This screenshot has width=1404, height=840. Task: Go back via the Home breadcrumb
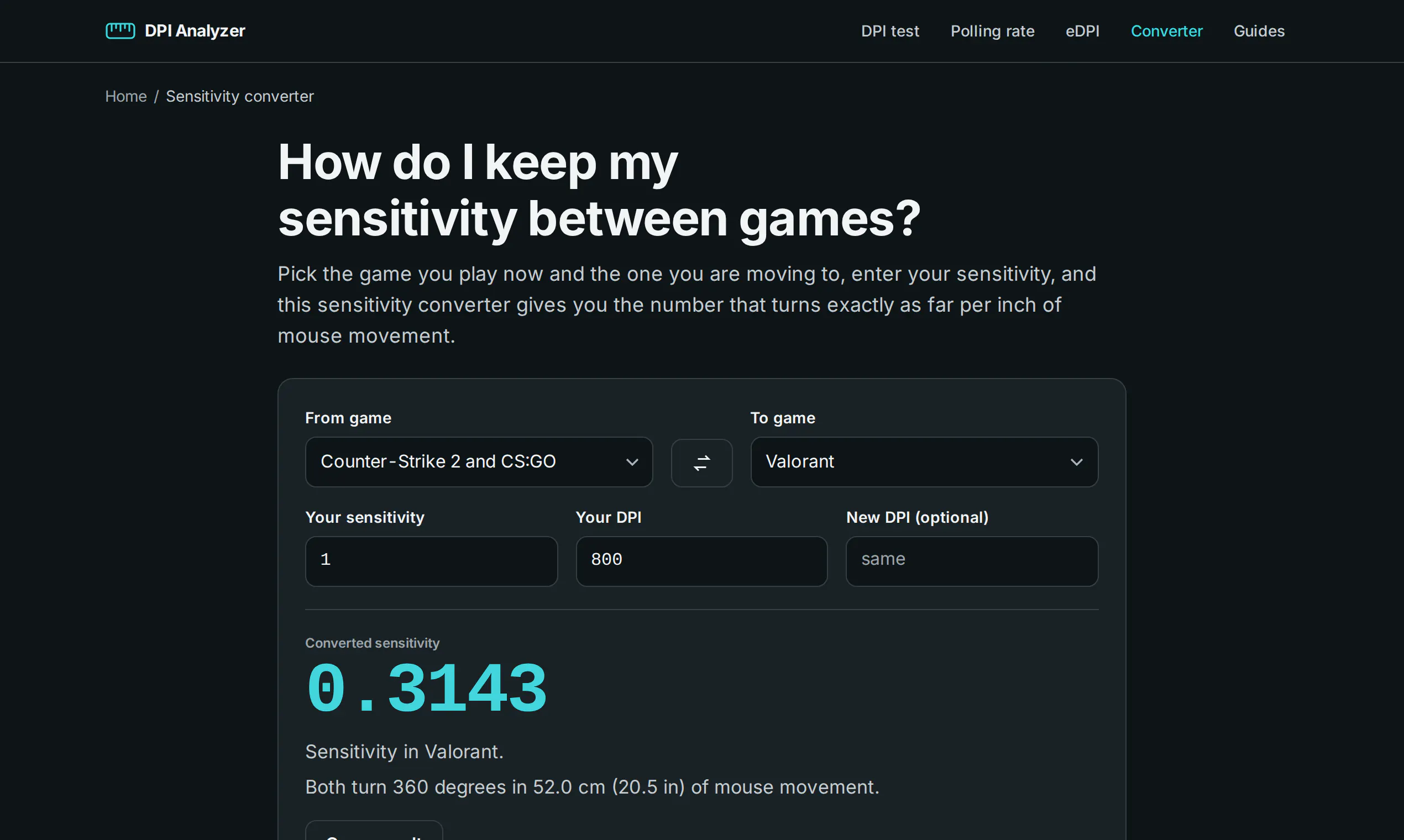125,96
